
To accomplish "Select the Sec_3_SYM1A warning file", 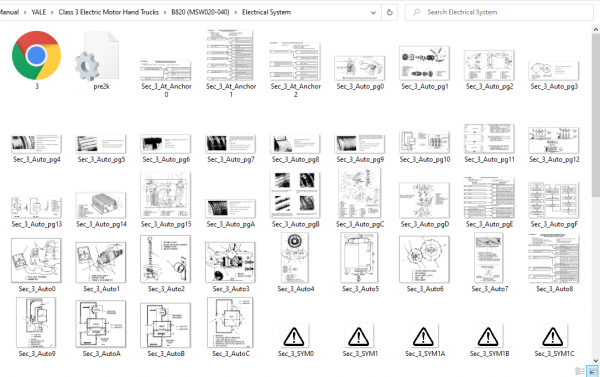I will pos(424,336).
